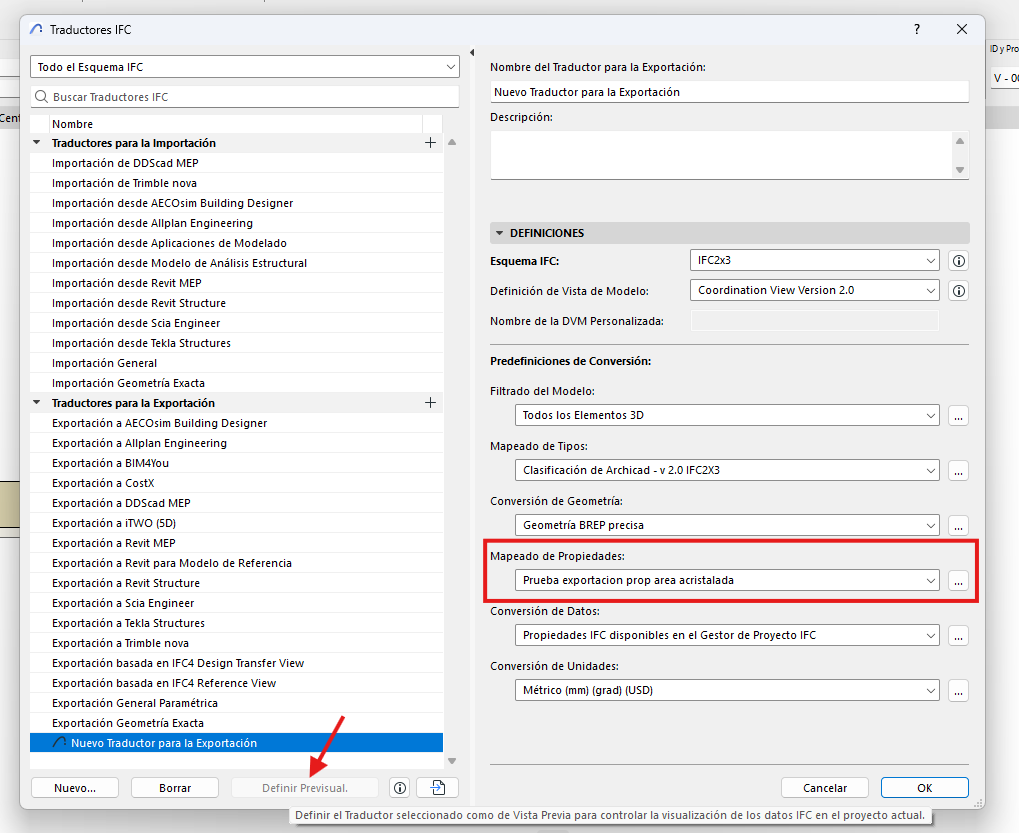Collapse the DEFINICIONES section
1019x833 pixels.
(x=500, y=233)
